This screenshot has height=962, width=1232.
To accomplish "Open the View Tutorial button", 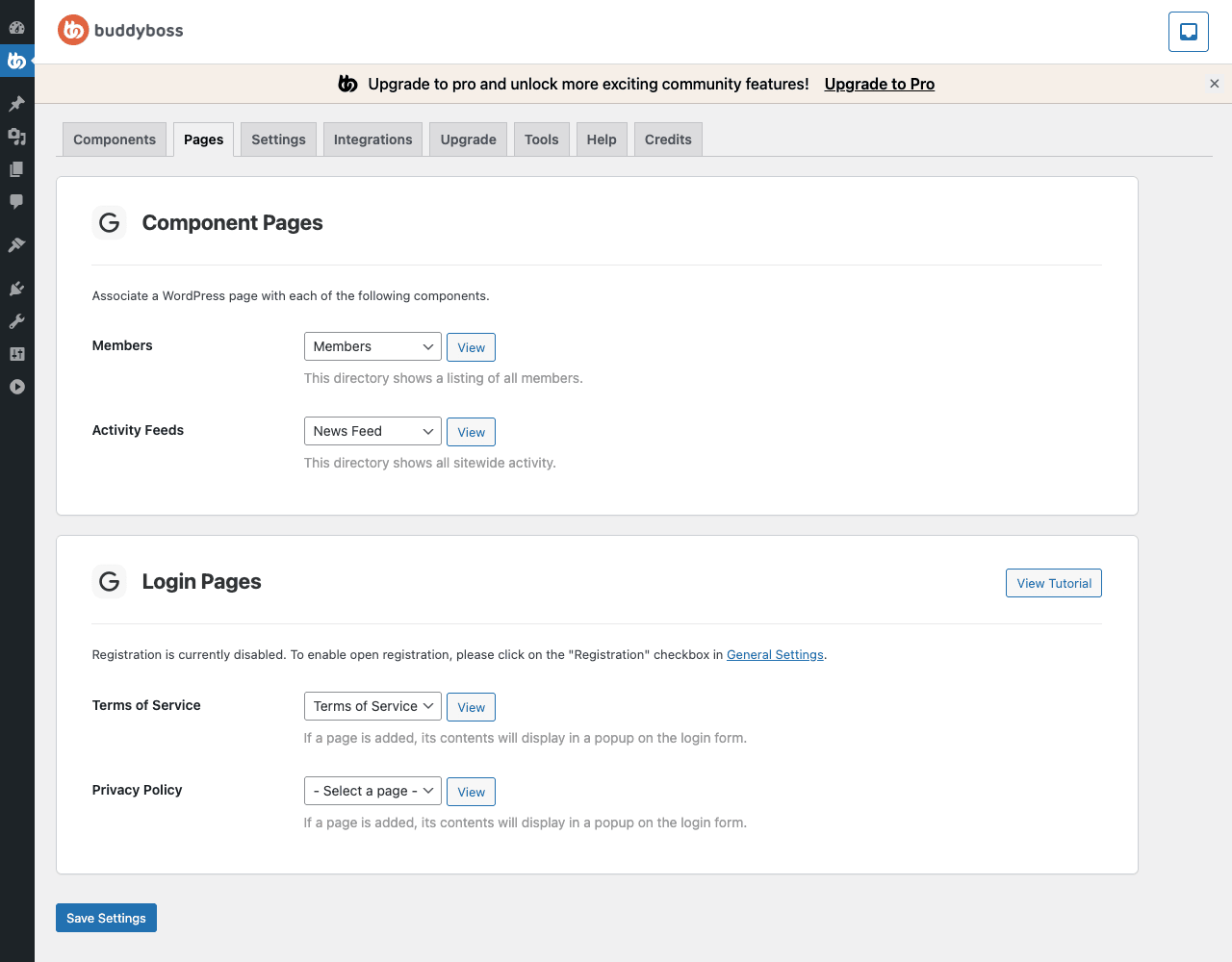I will point(1054,583).
